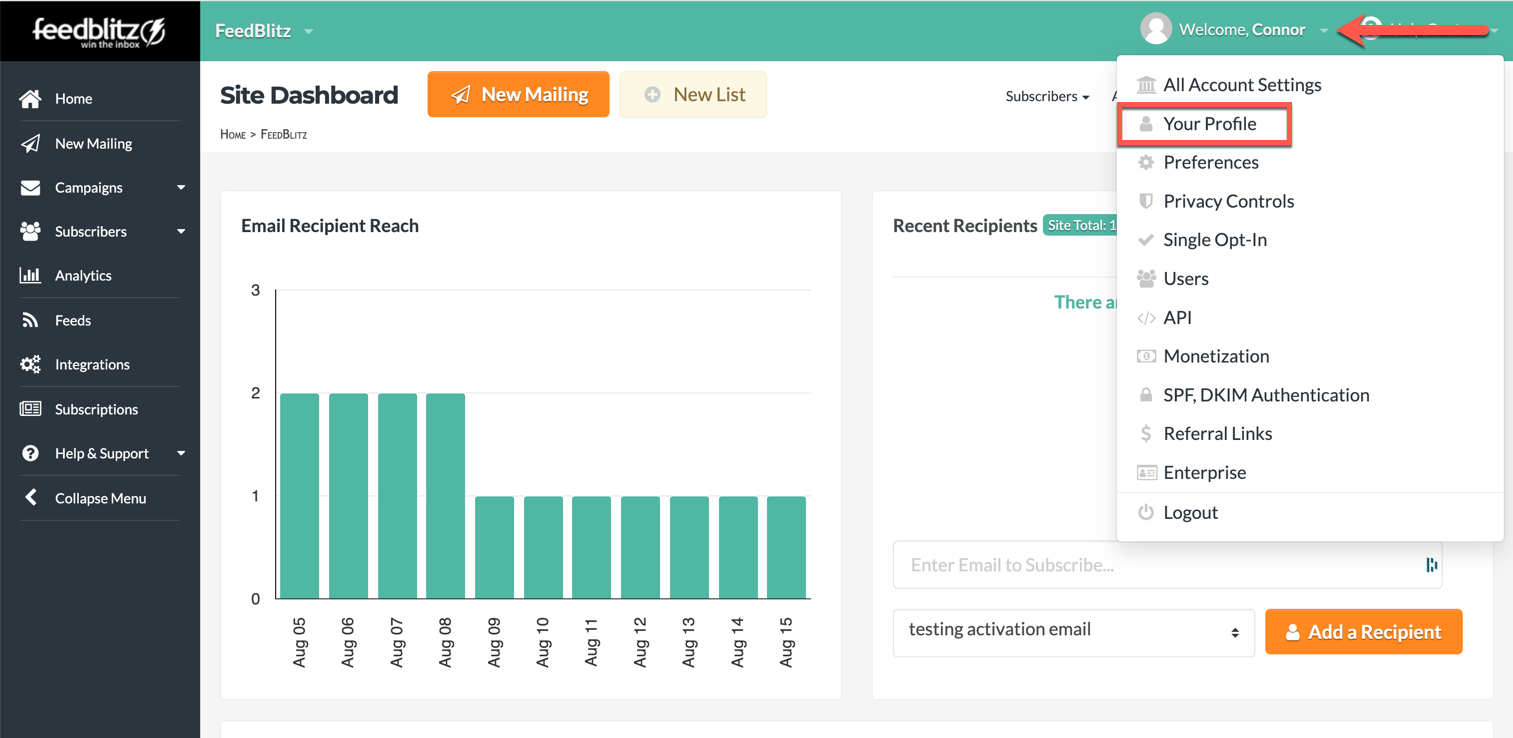Click the Recent Recipients heading
This screenshot has width=1513, height=738.
click(x=965, y=226)
